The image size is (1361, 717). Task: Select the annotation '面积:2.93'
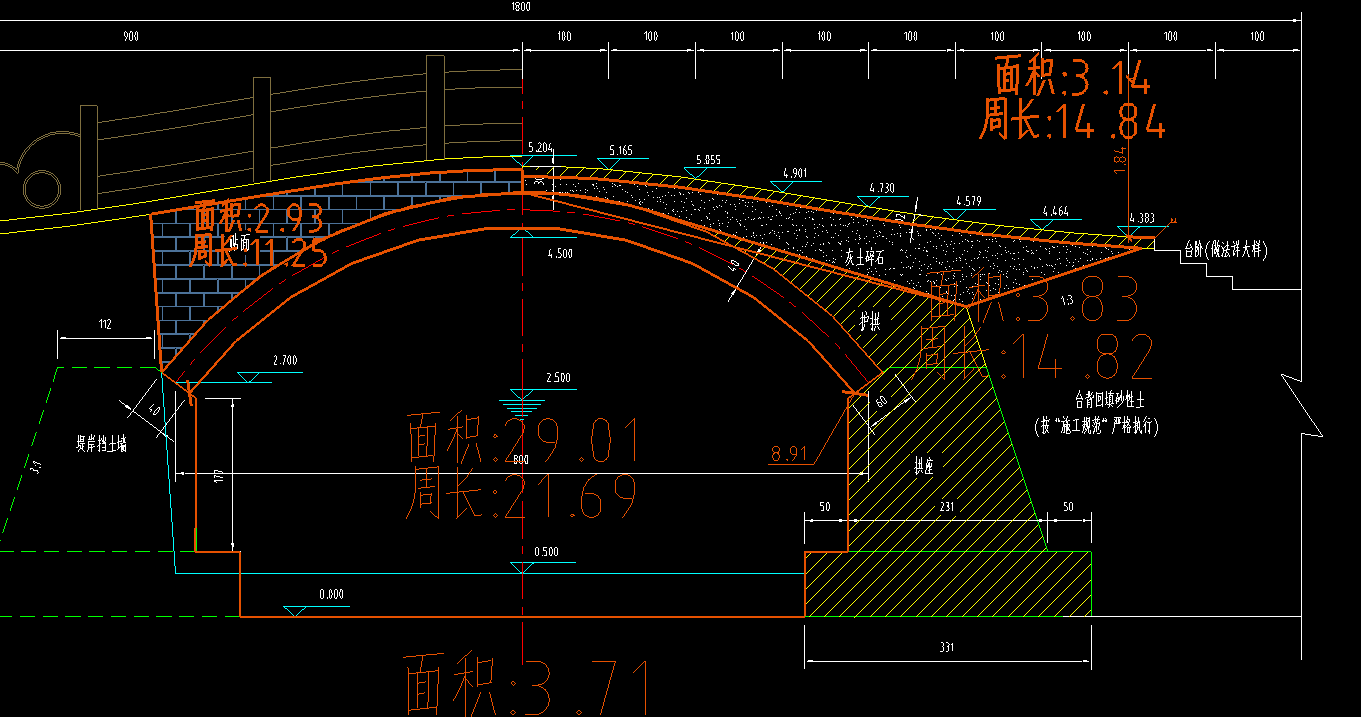coord(259,217)
